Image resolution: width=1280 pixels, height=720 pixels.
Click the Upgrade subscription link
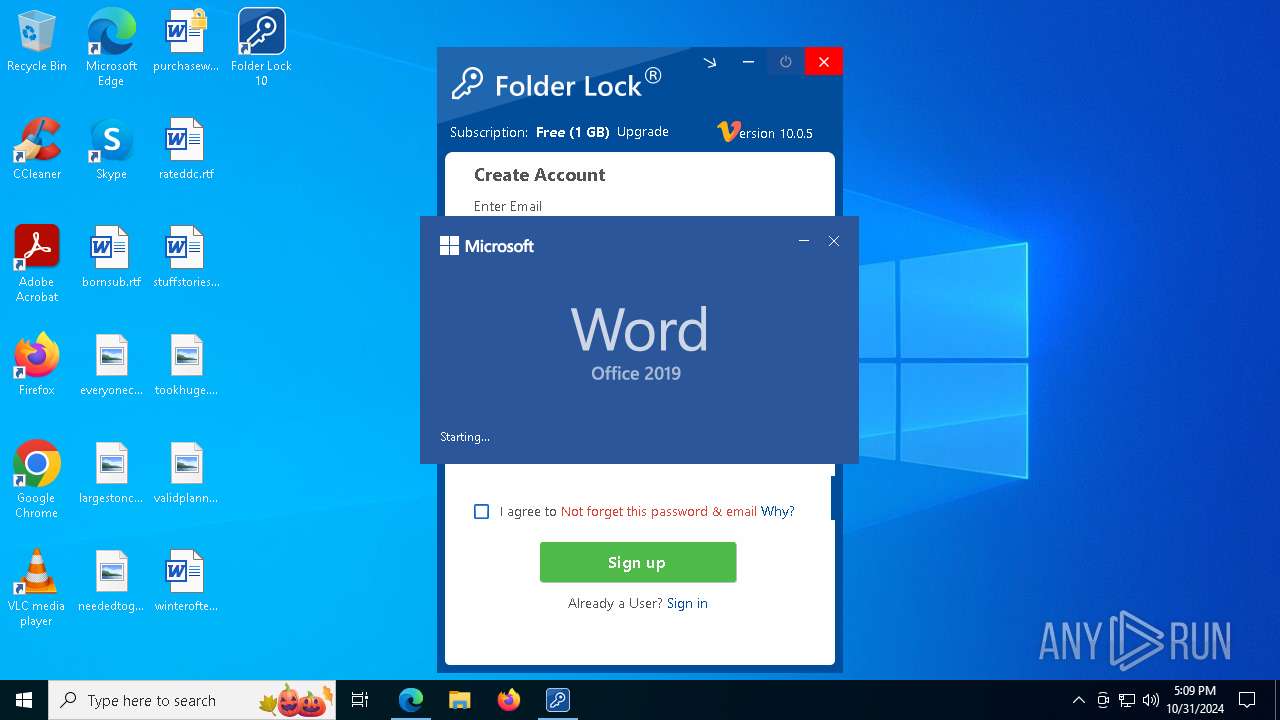643,132
